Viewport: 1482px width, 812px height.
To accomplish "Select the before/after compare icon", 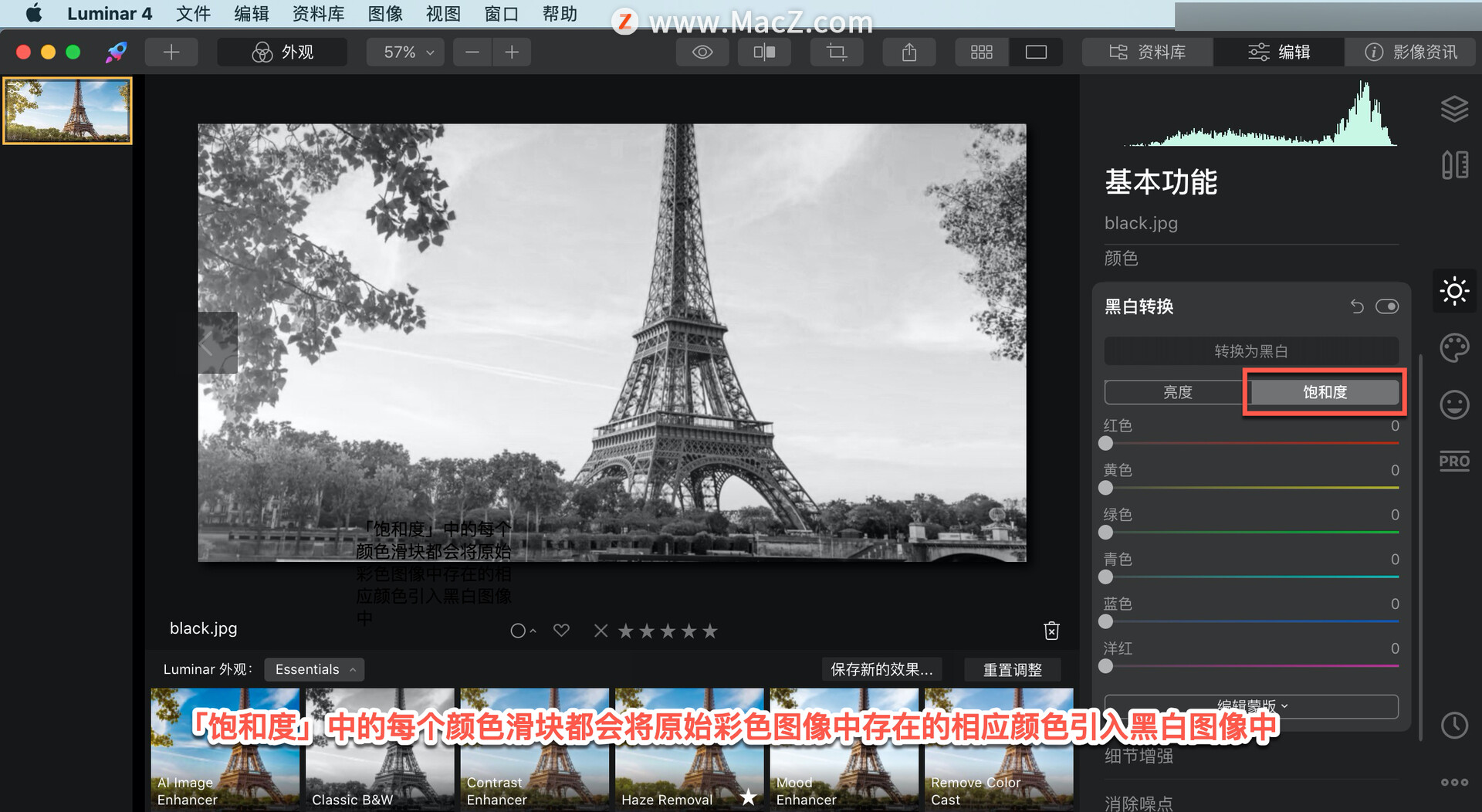I will pyautogui.click(x=763, y=52).
